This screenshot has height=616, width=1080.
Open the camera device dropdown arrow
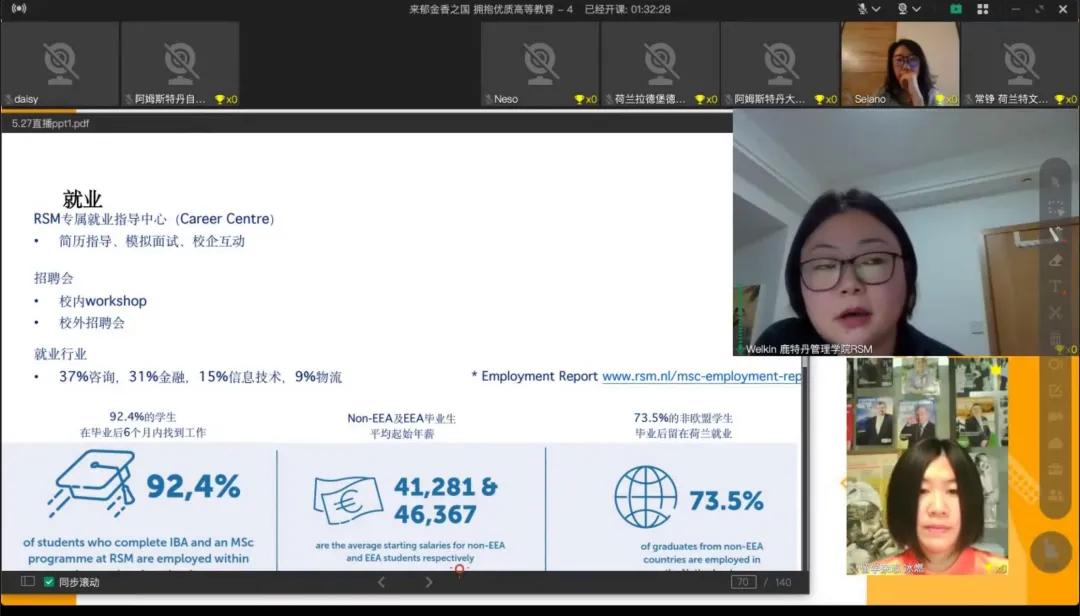click(x=916, y=9)
